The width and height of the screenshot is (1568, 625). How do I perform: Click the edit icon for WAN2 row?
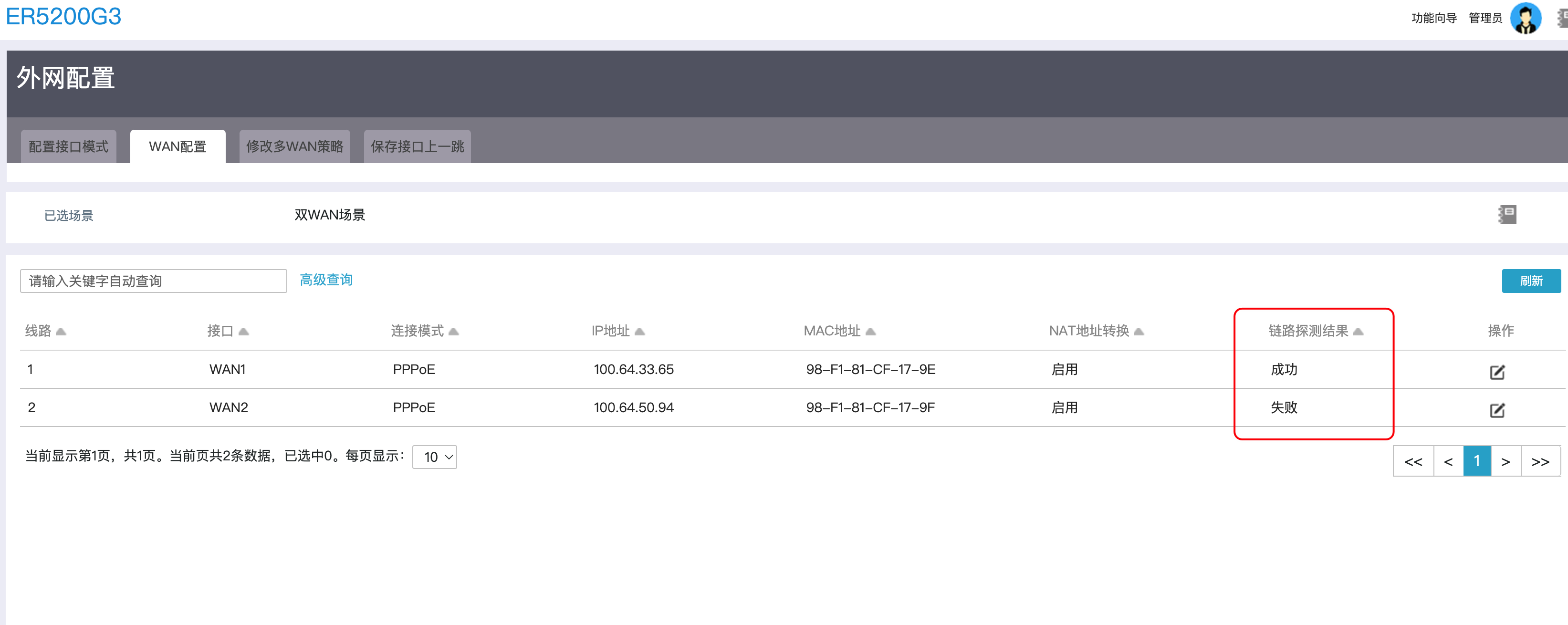click(x=1497, y=409)
